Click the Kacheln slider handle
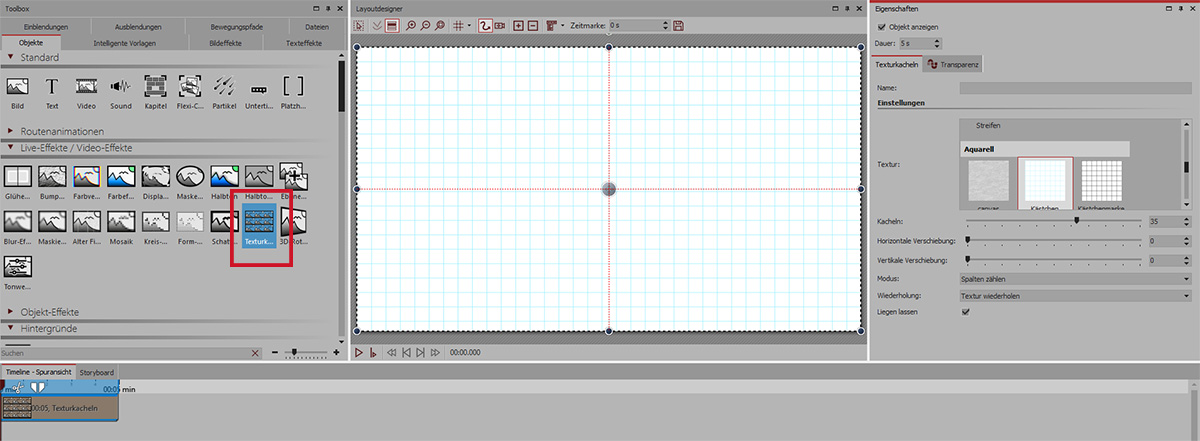Viewport: 1200px width, 441px height. pyautogui.click(x=1076, y=220)
